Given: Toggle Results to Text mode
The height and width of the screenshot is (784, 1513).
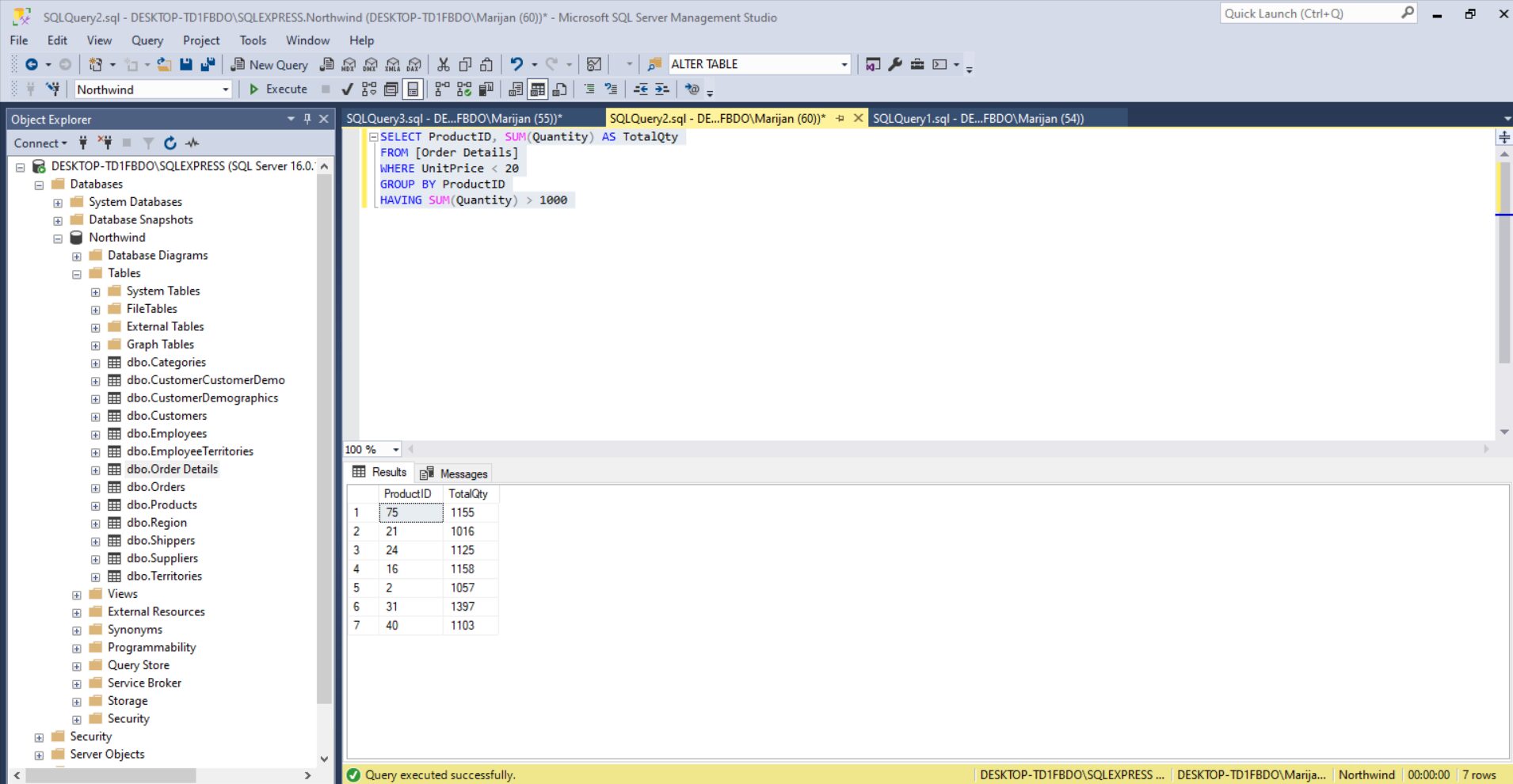Looking at the screenshot, I should (516, 89).
